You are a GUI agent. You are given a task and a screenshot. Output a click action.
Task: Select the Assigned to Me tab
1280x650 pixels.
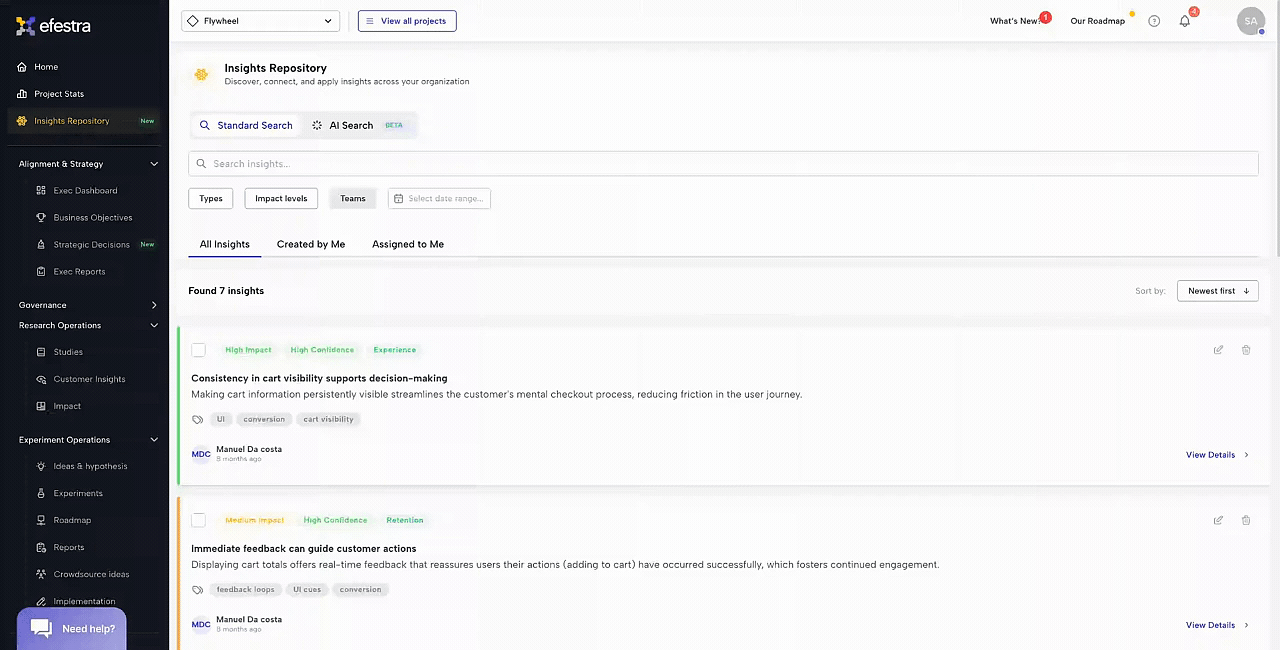point(408,244)
